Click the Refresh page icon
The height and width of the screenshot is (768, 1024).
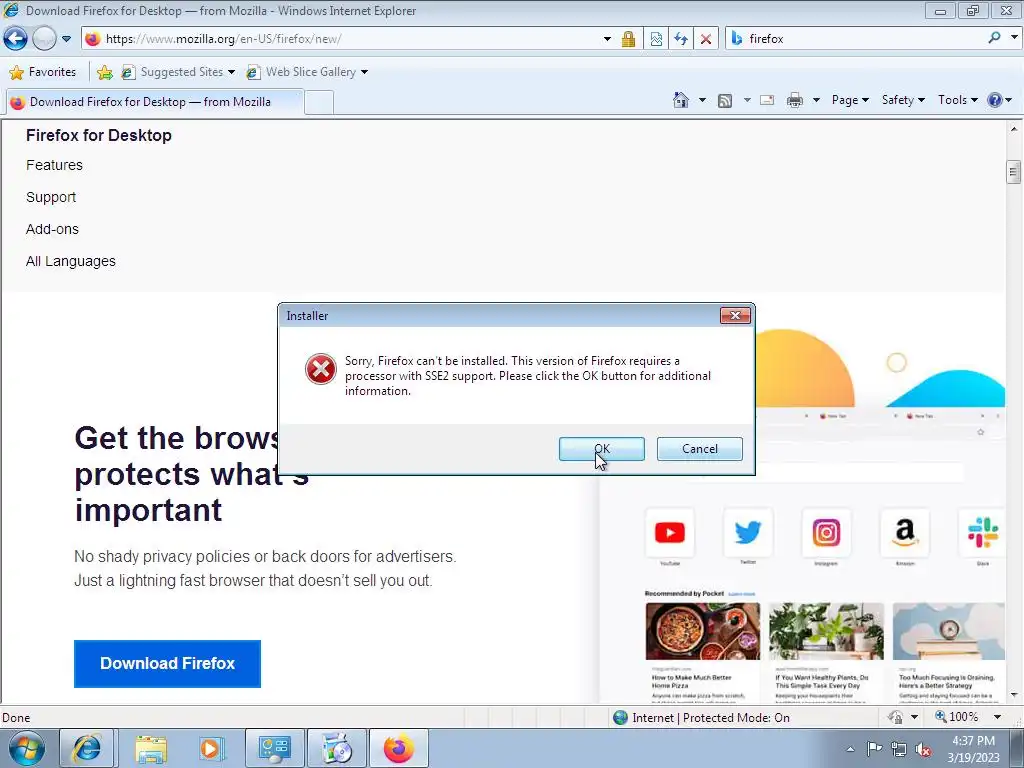coord(681,39)
